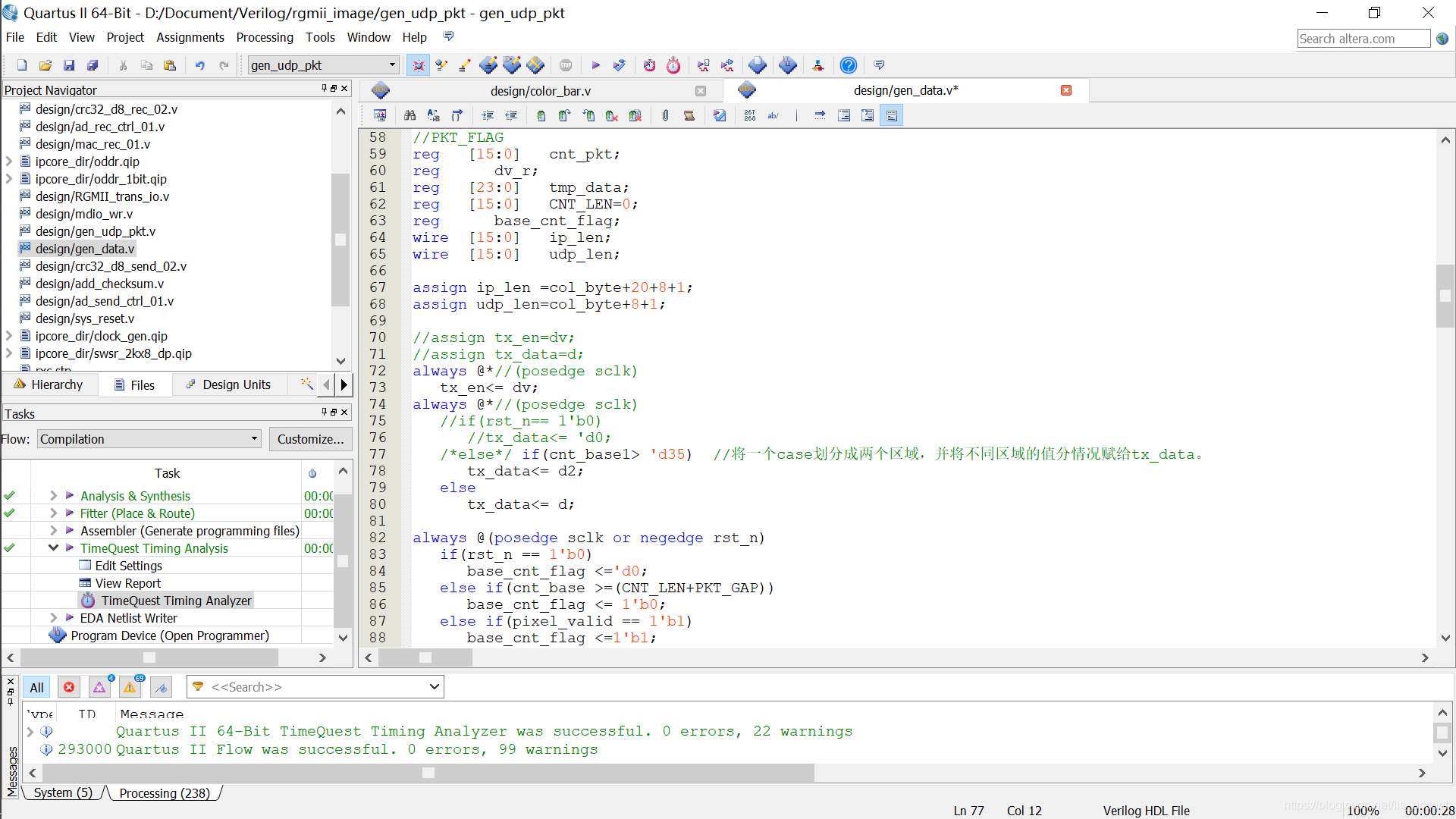The width and height of the screenshot is (1456, 819).
Task: Expand the Analysis & Synthesis task
Action: click(x=53, y=495)
